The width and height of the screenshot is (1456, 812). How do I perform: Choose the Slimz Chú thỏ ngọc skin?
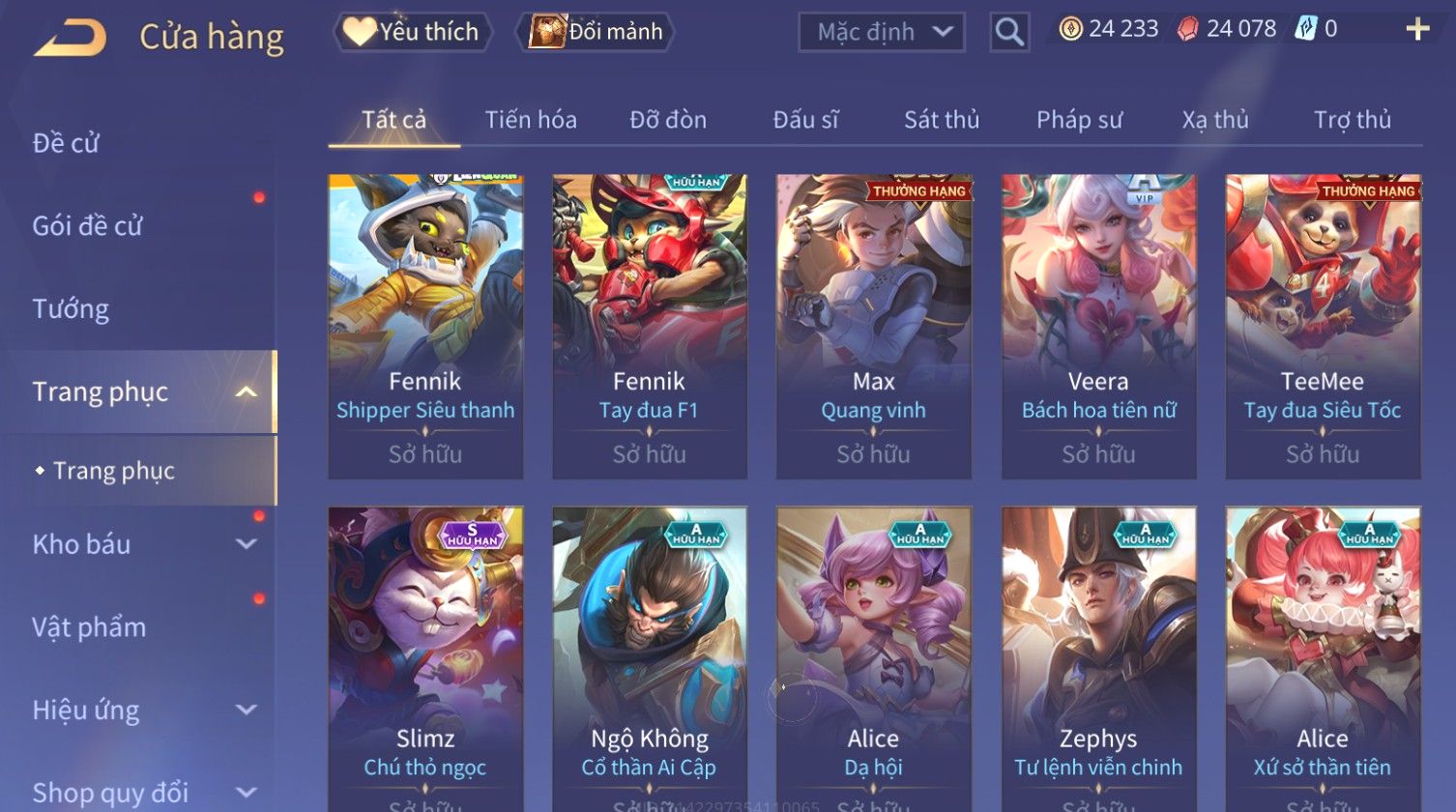click(x=425, y=659)
